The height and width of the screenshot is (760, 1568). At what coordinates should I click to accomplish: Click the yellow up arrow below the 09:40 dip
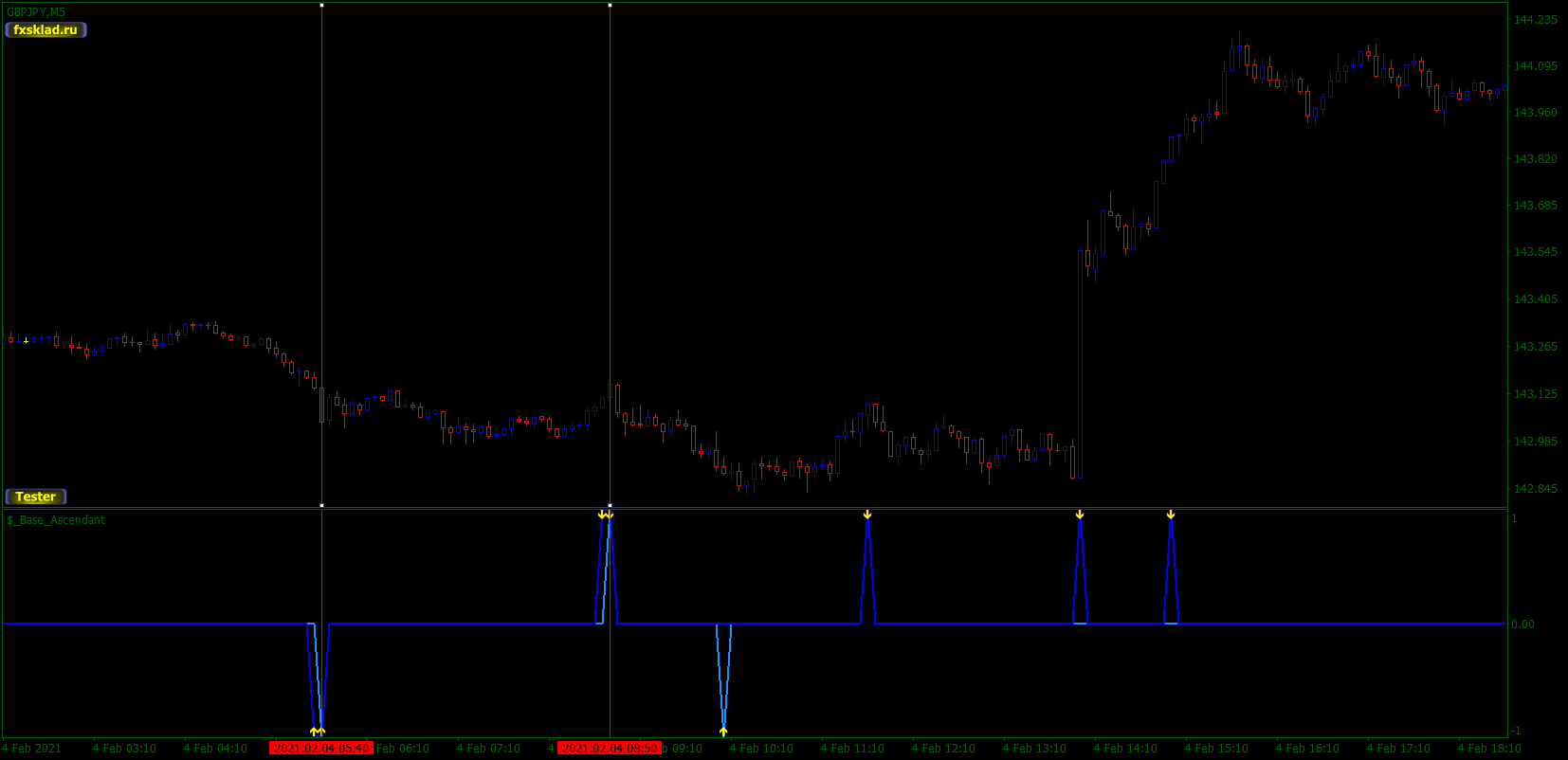723,731
